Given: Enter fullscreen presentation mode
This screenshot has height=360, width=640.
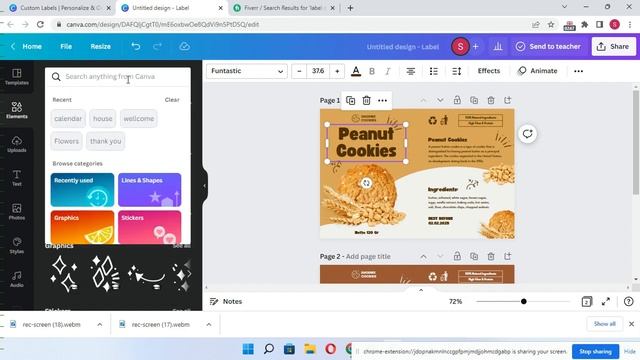Looking at the screenshot, I should point(606,302).
